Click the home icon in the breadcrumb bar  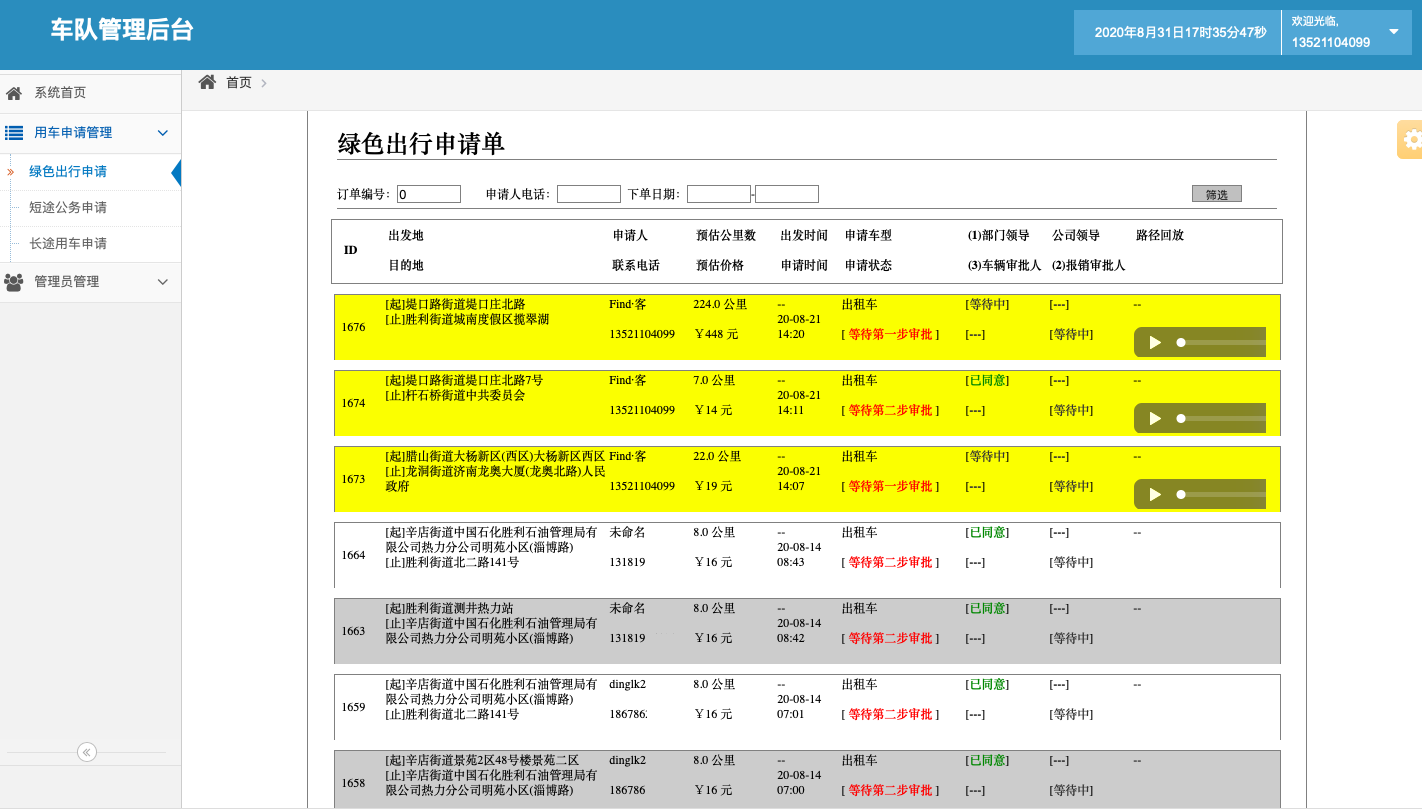click(207, 81)
